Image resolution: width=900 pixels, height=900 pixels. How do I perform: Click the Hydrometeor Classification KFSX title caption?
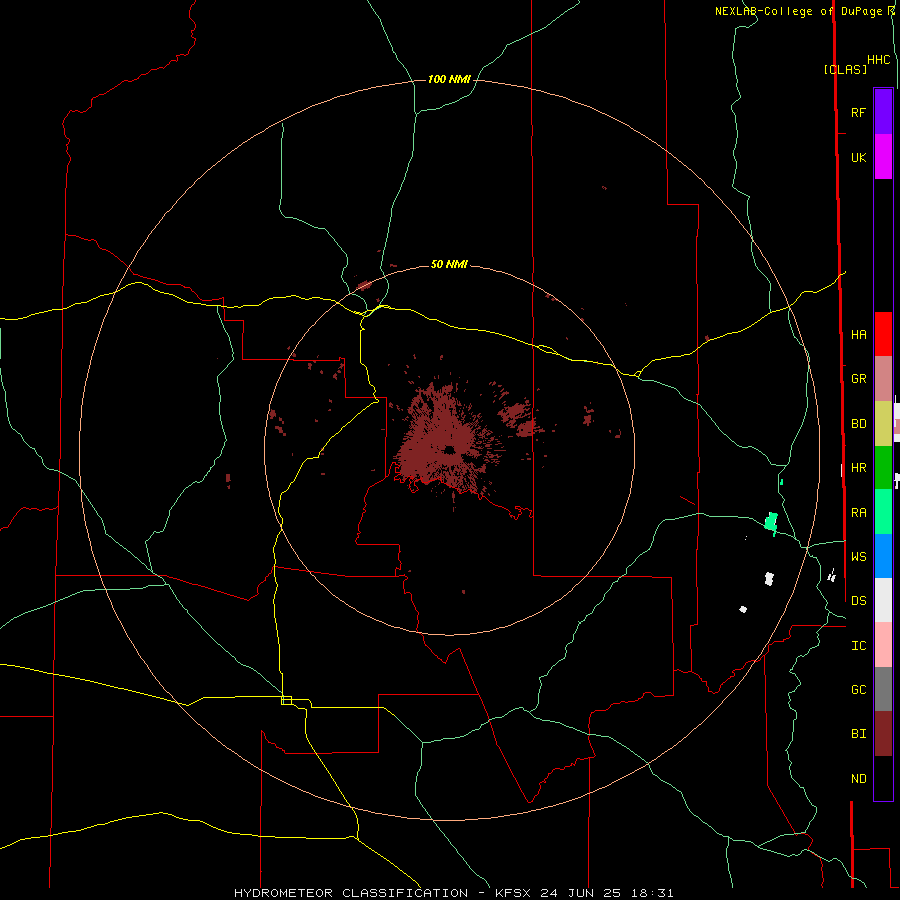tap(453, 893)
